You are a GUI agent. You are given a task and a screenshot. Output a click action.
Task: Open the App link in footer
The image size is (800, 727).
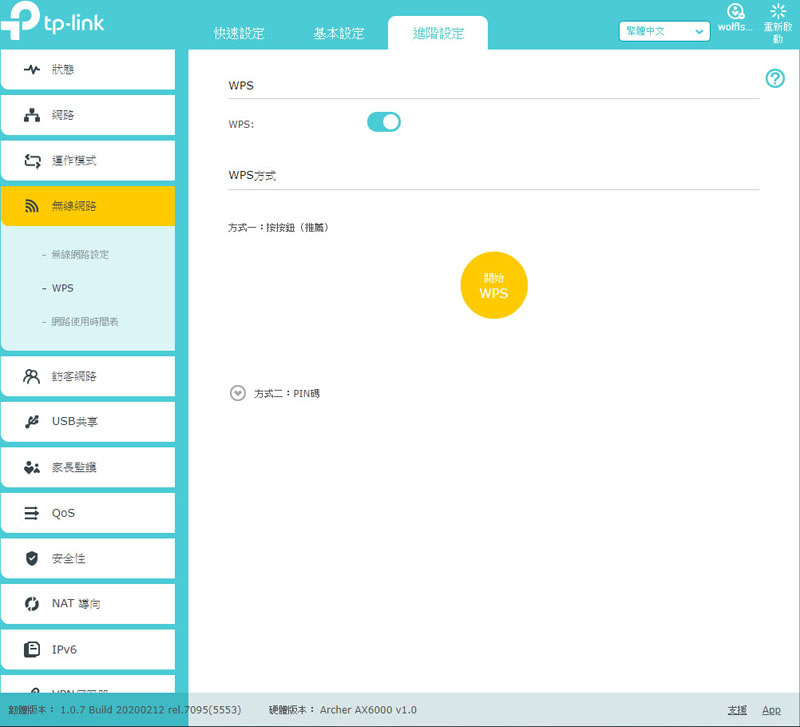click(x=771, y=710)
